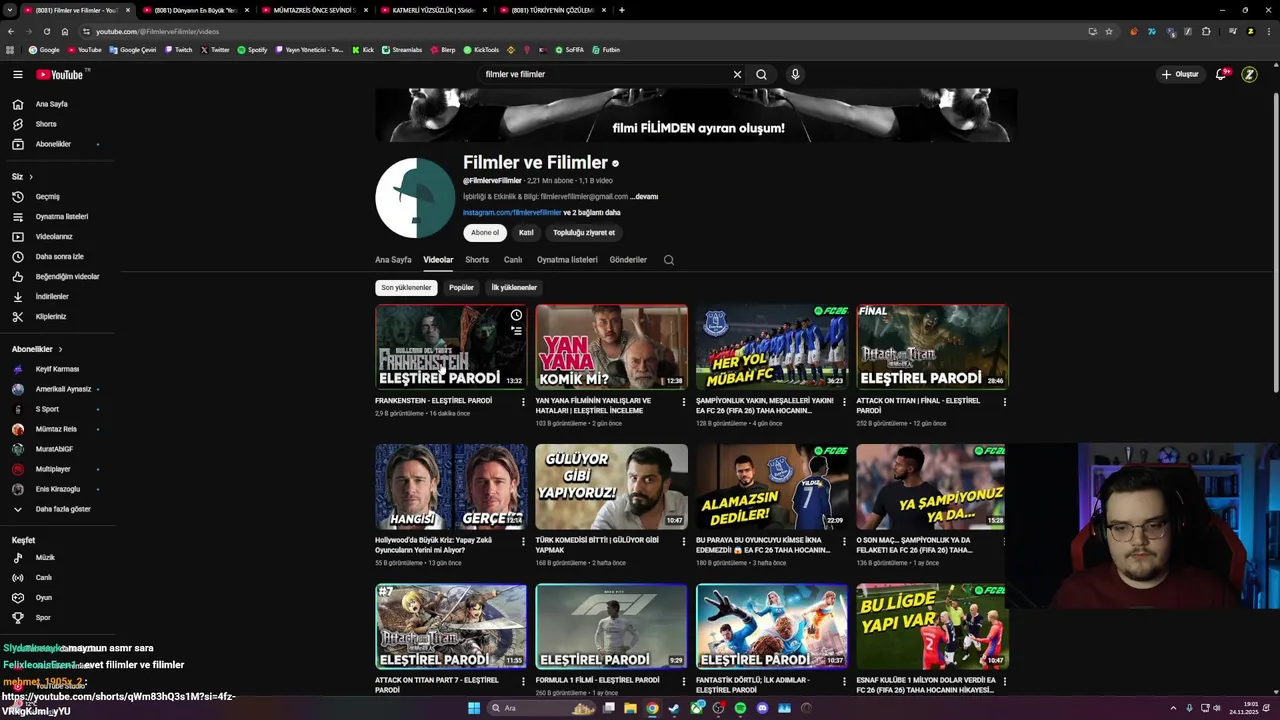Viewport: 1280px width, 720px height.
Task: Subscribe with the Abone ol button
Action: 485,233
